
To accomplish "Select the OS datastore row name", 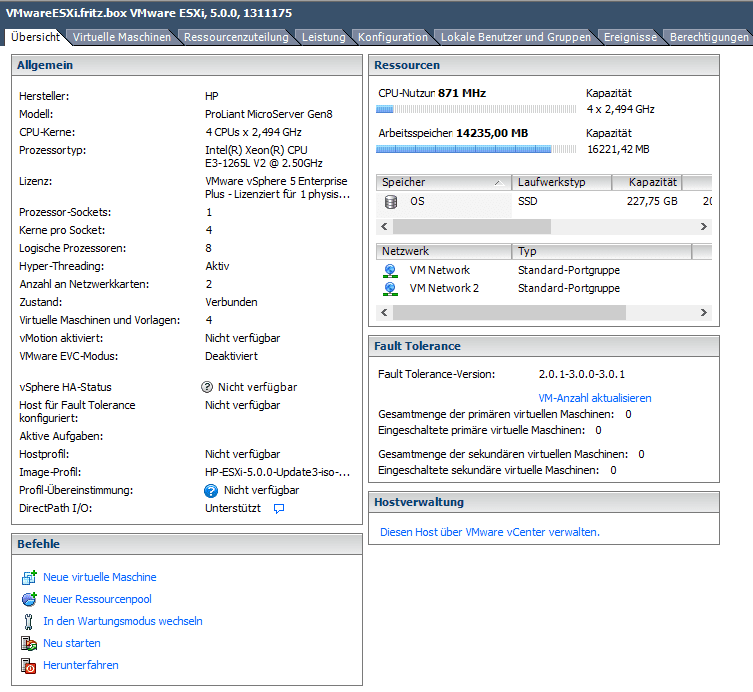I will coord(417,202).
